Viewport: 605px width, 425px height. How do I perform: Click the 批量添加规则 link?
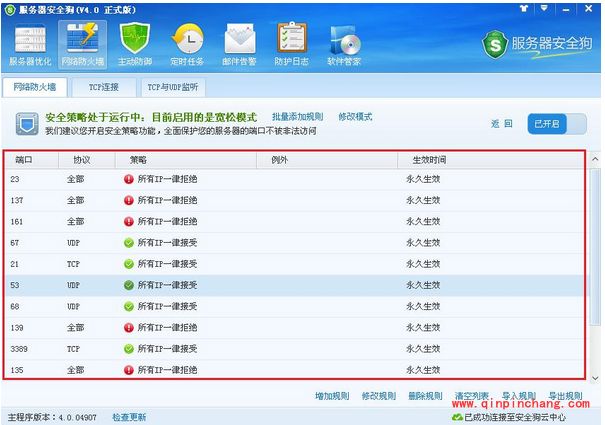click(297, 117)
